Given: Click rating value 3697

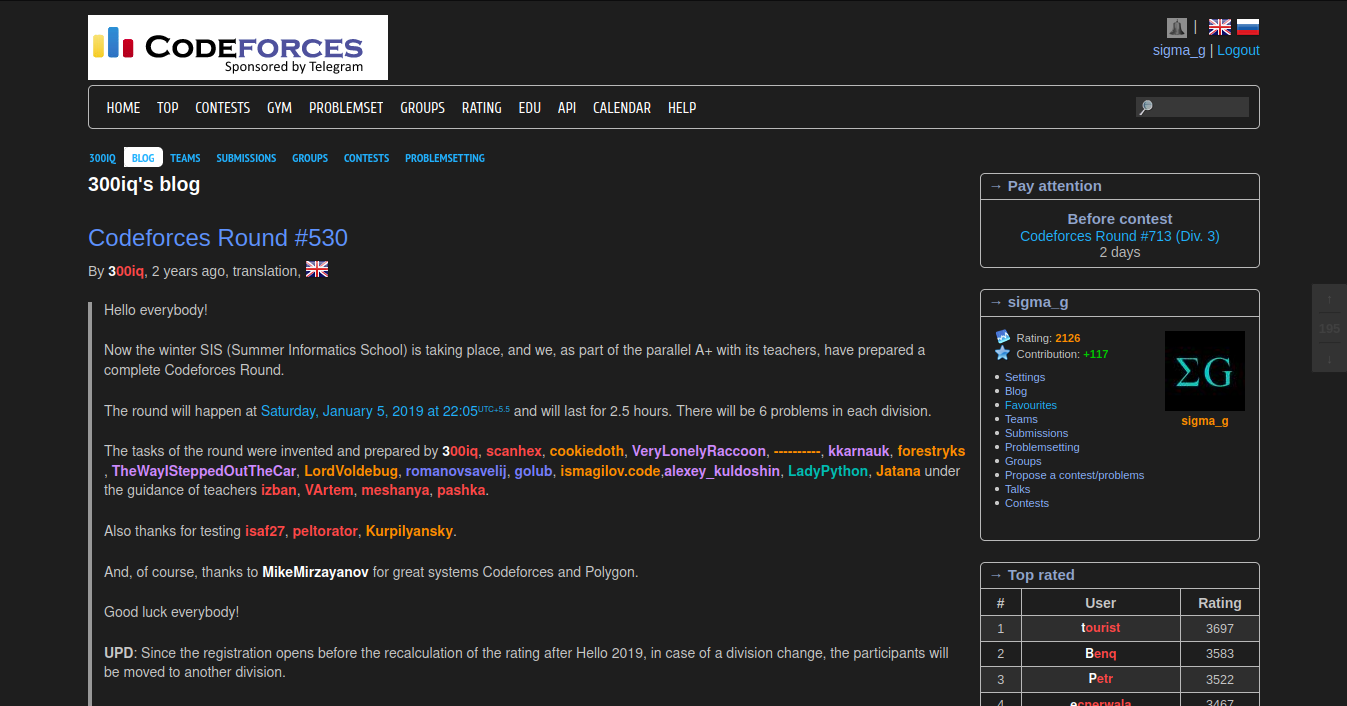Looking at the screenshot, I should tap(1219, 628).
